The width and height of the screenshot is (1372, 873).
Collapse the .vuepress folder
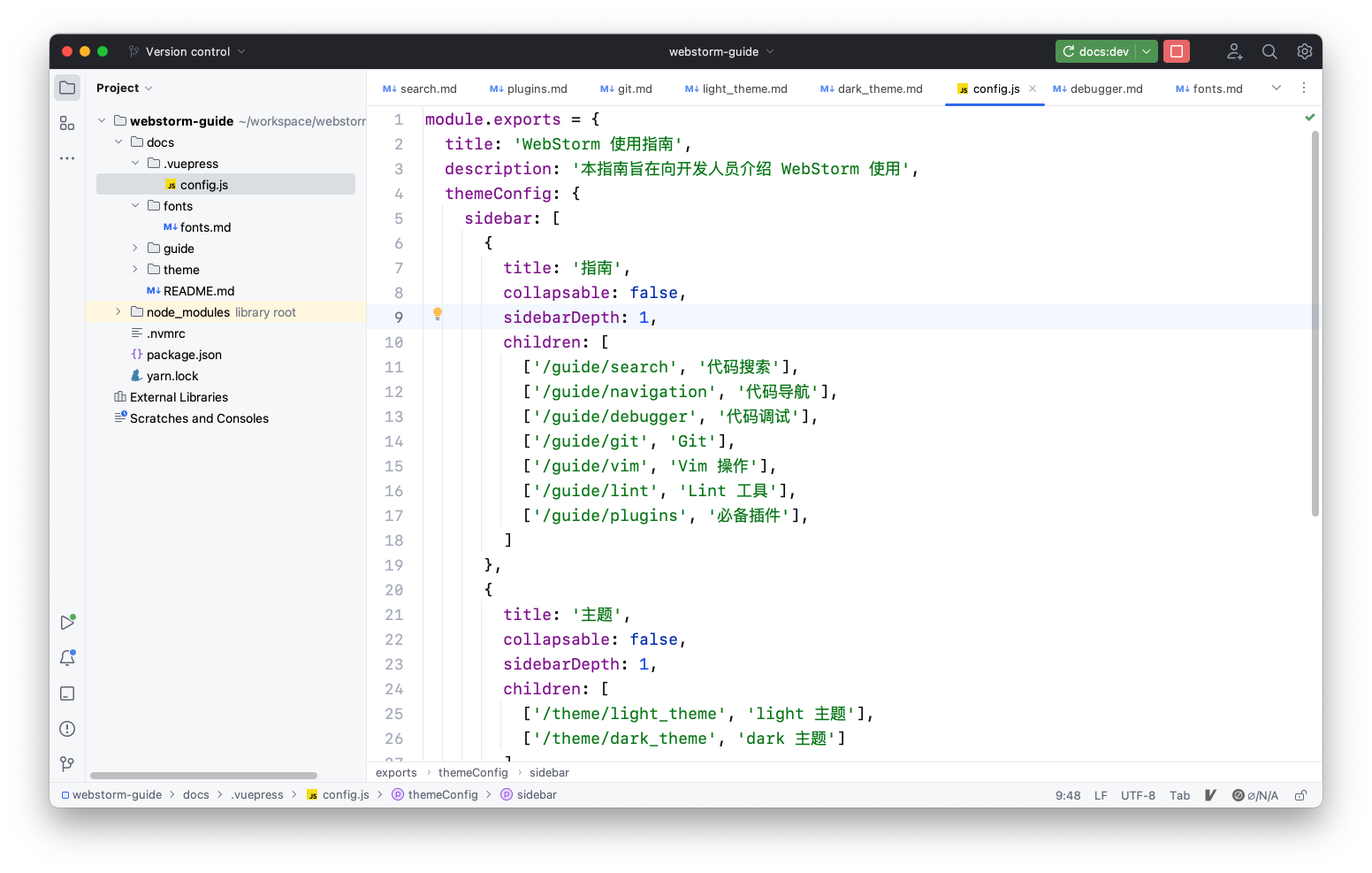point(135,163)
